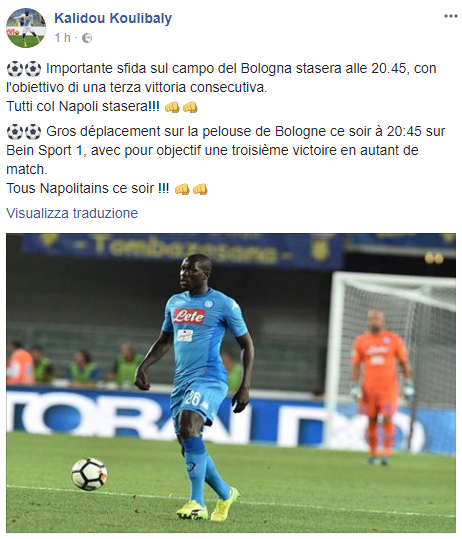Open the three-dots post options menu
462x539 pixels.
coord(451,16)
